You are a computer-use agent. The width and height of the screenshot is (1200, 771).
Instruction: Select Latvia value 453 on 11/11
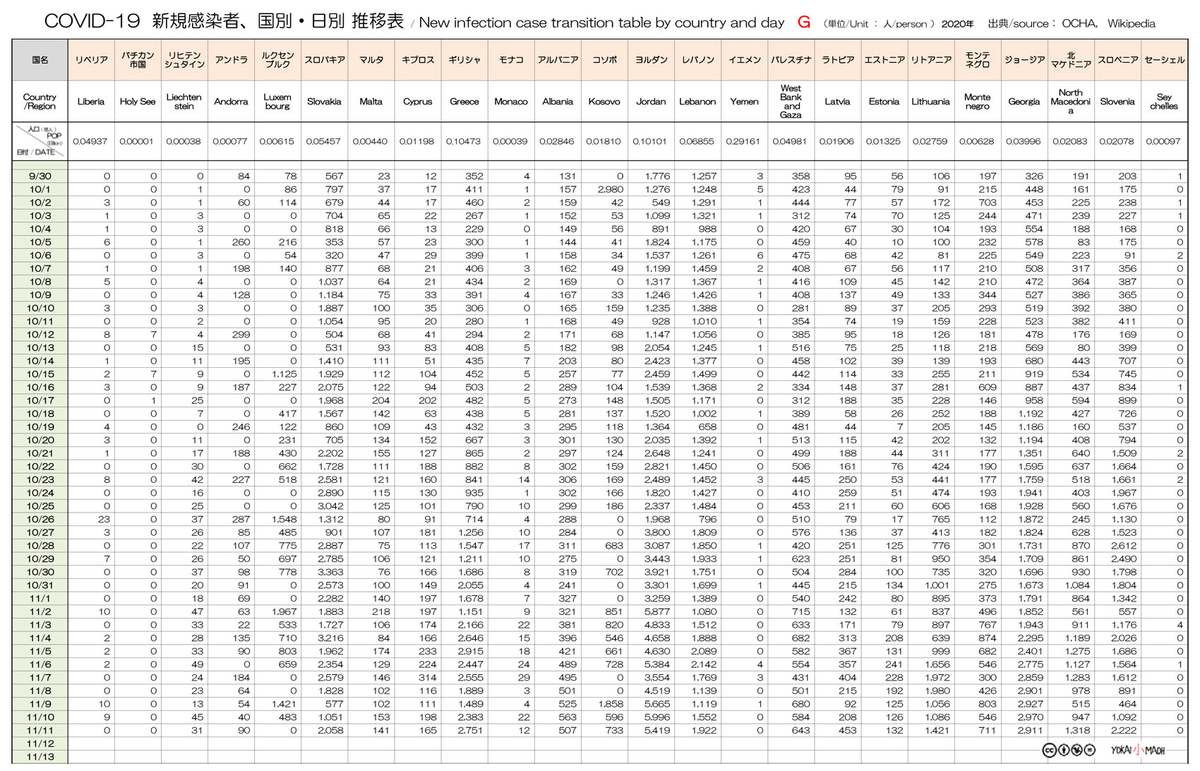click(848, 730)
